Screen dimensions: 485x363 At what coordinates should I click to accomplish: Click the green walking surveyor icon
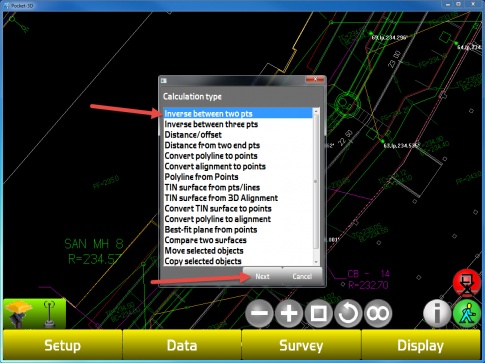click(467, 313)
